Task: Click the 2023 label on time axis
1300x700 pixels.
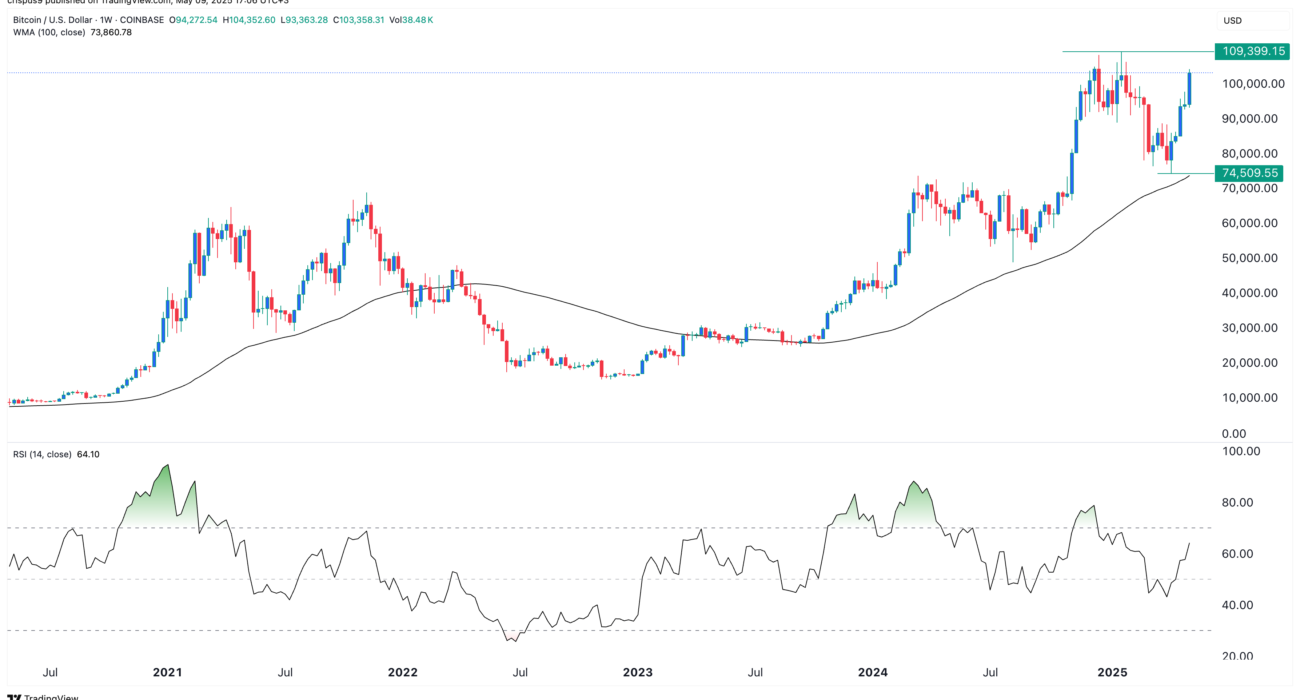Action: point(638,673)
